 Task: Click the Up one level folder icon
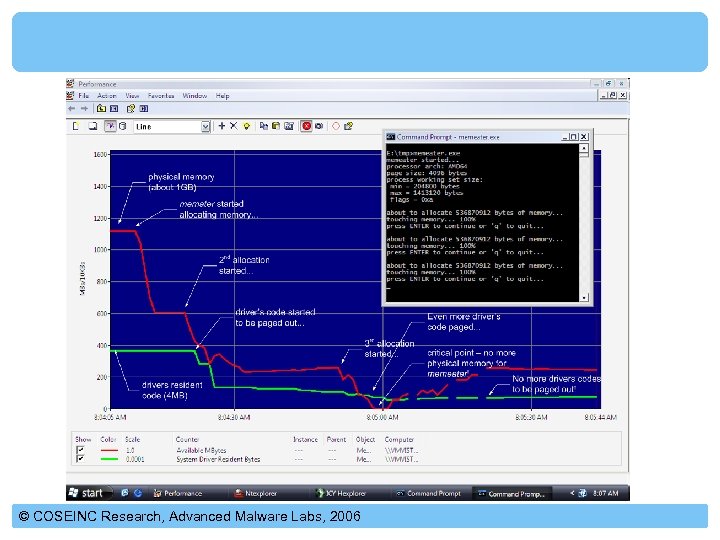(x=101, y=108)
